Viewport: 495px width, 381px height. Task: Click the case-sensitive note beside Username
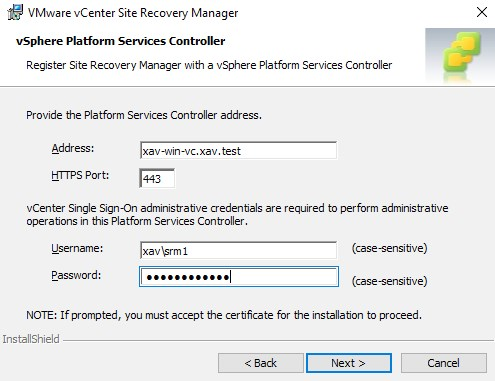pos(389,248)
